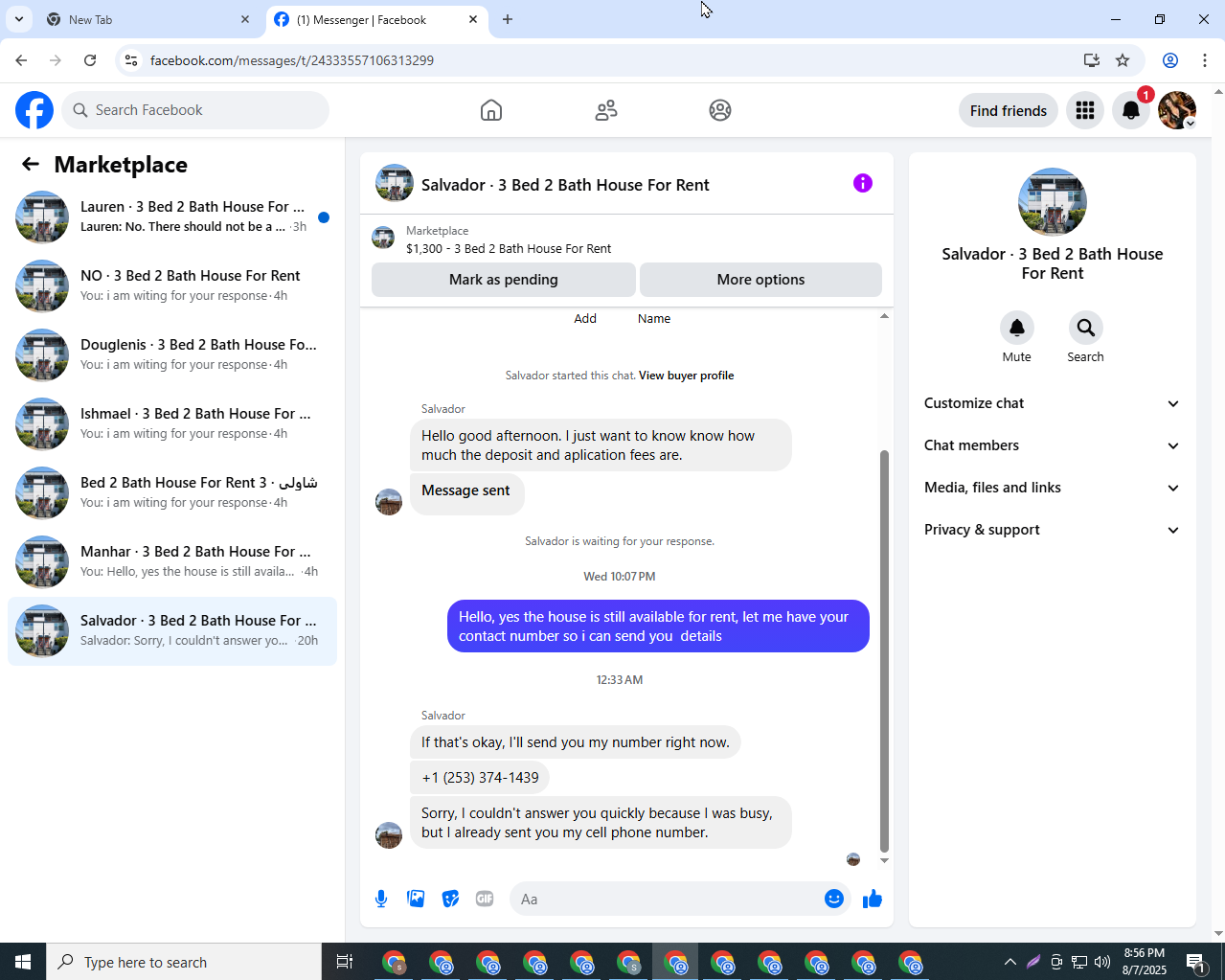Reload the page in the browser
This screenshot has width=1225, height=980.
pos(90,60)
